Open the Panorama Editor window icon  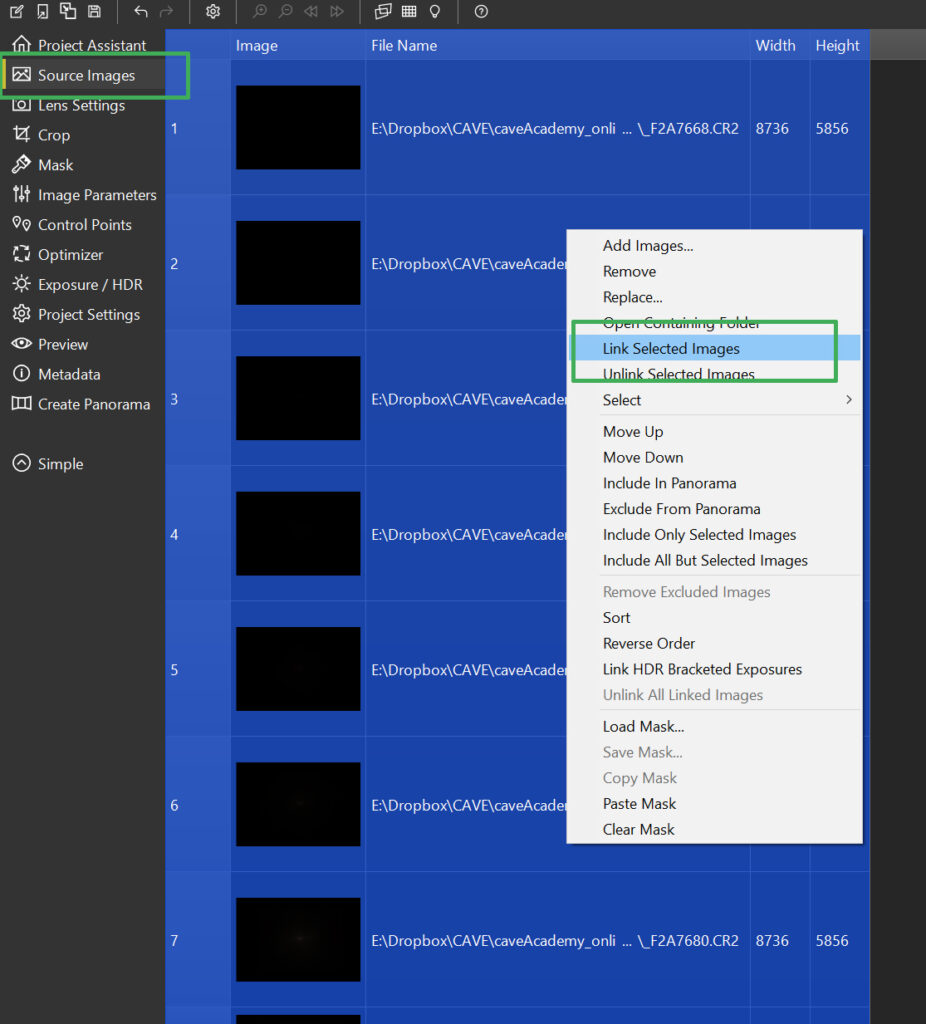(383, 11)
